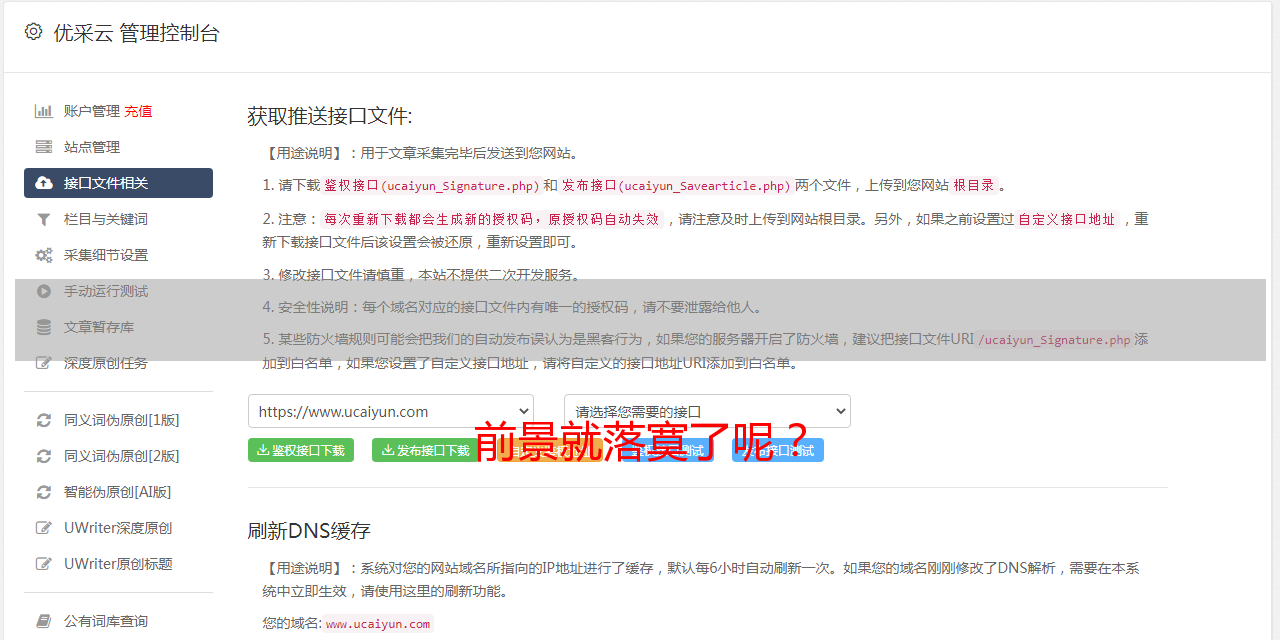
Task: Click the server icon for 站点管理
Action: pos(44,147)
